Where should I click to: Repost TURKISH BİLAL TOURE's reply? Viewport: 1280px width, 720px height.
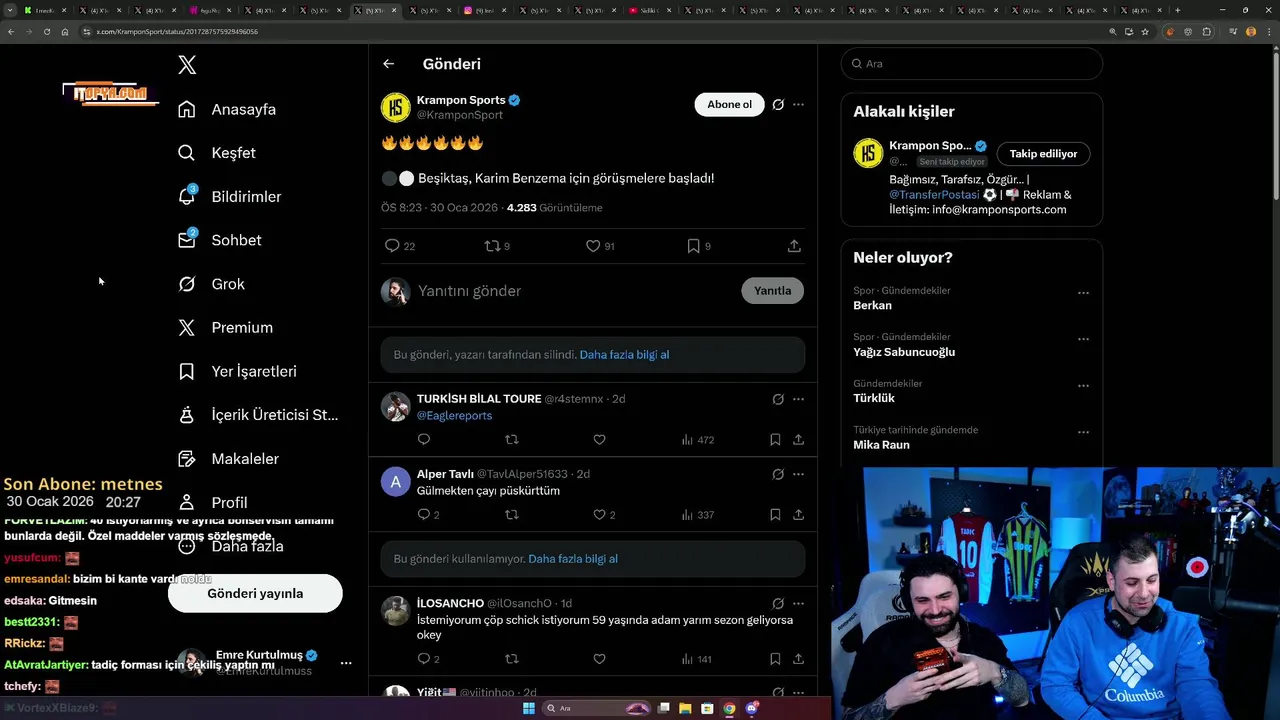[x=512, y=440]
